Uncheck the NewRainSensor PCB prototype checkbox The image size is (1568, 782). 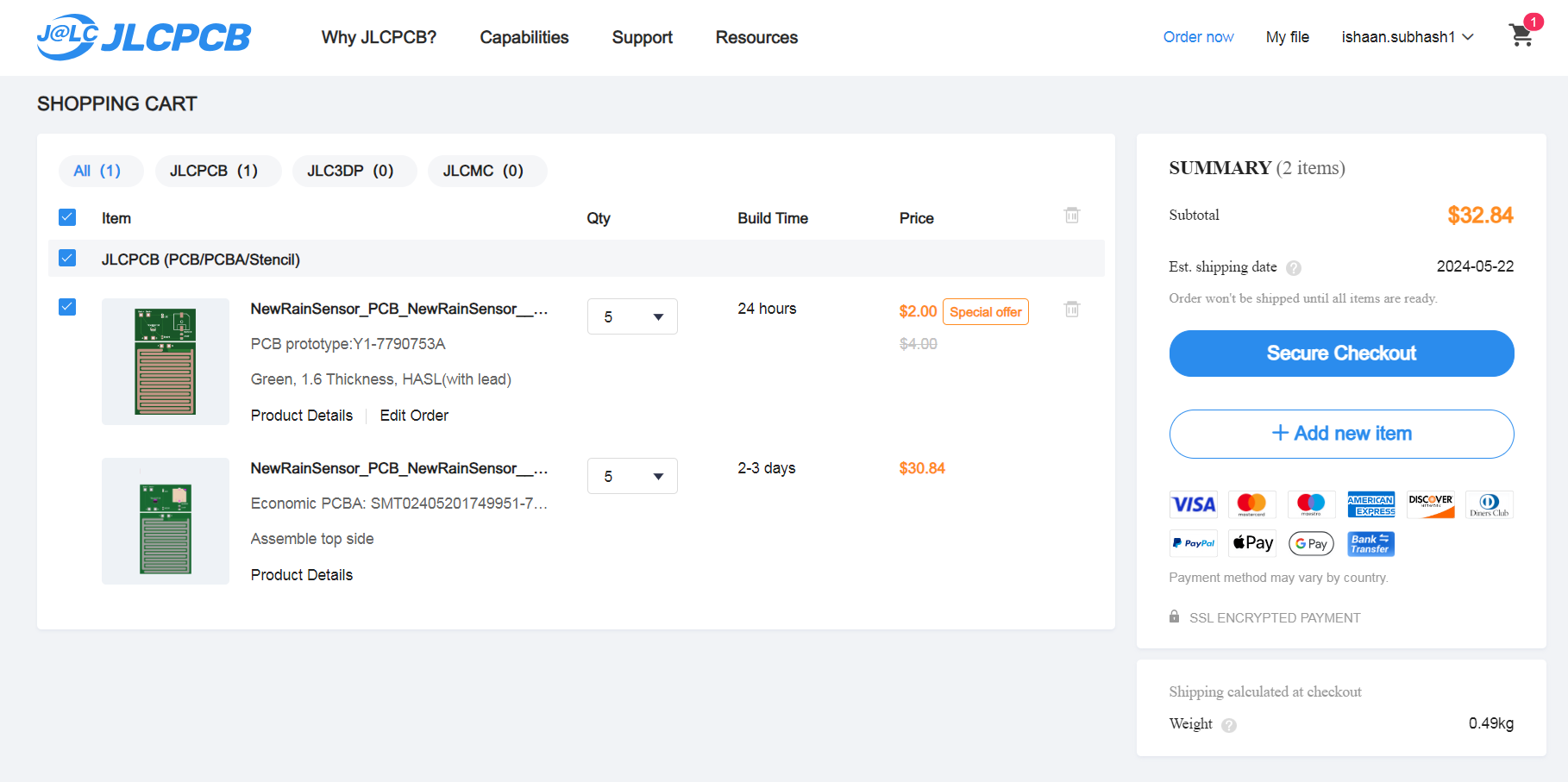67,307
